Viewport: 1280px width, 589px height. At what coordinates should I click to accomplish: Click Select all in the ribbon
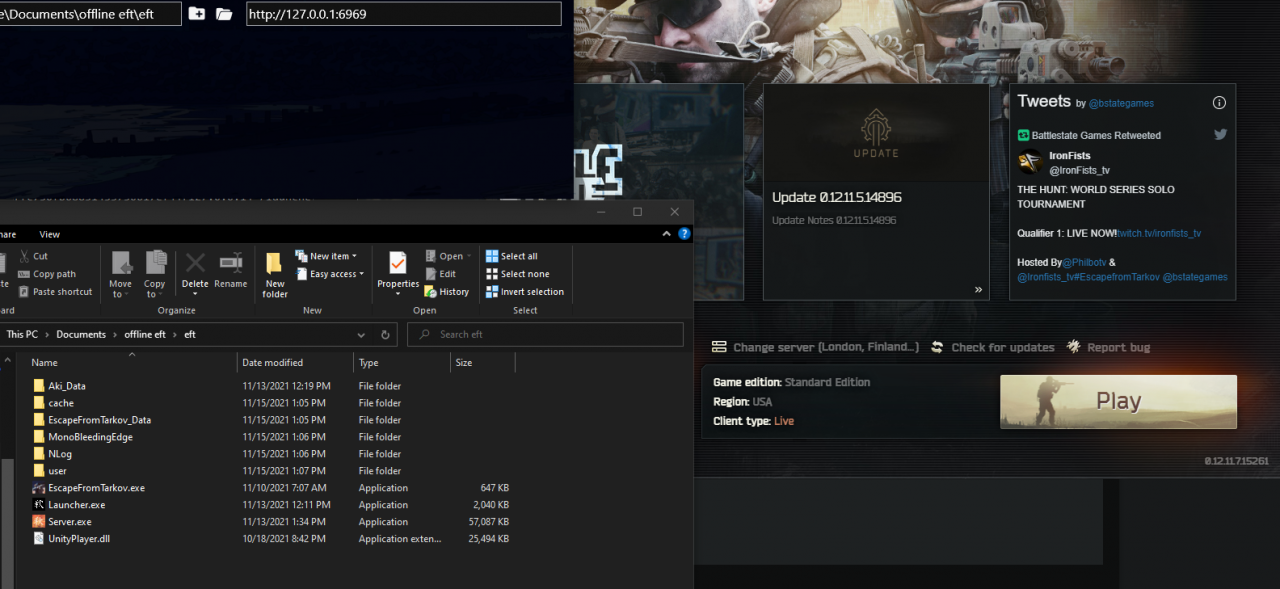[512, 256]
